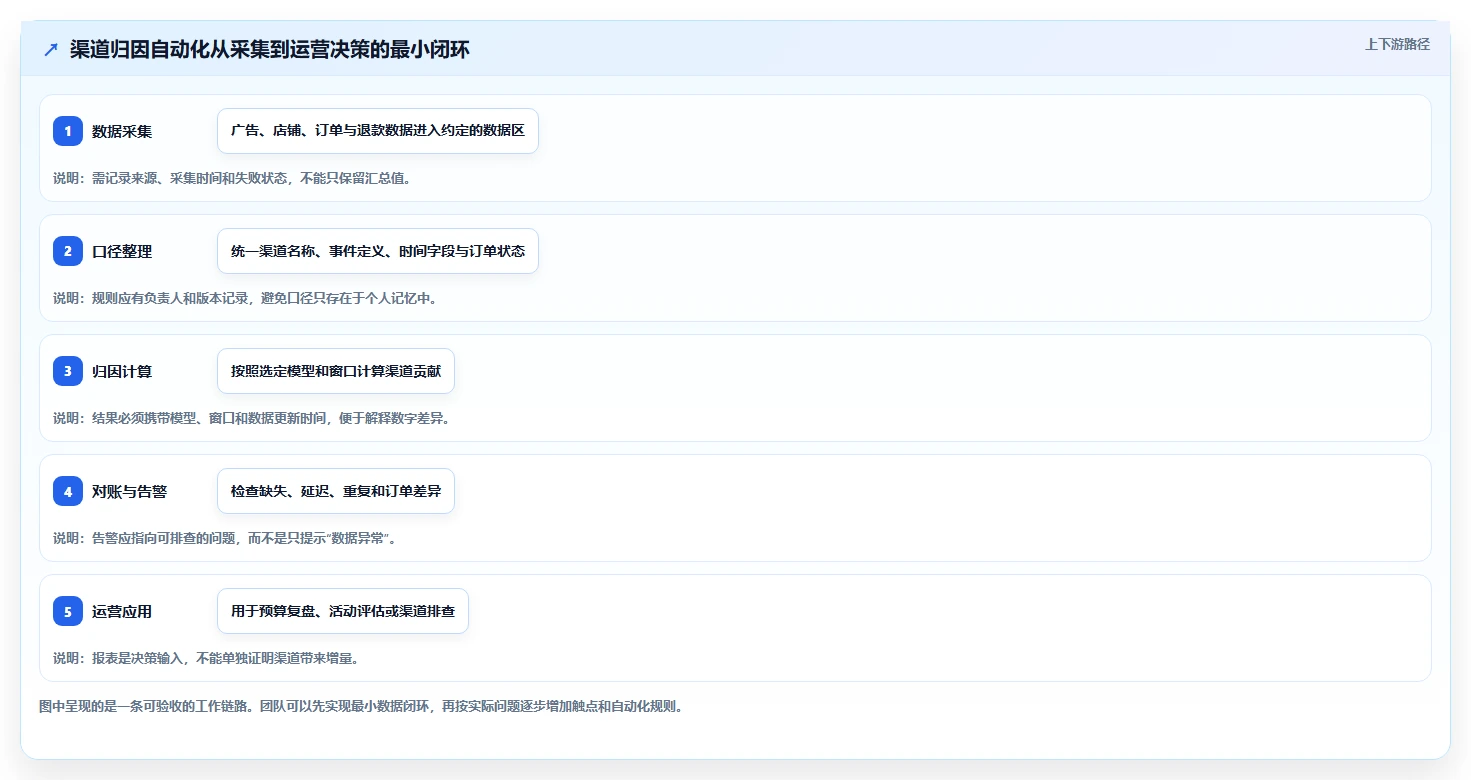Click the note 需记录来源、采集时间和失败状态
The height and width of the screenshot is (780, 1471).
(x=232, y=178)
